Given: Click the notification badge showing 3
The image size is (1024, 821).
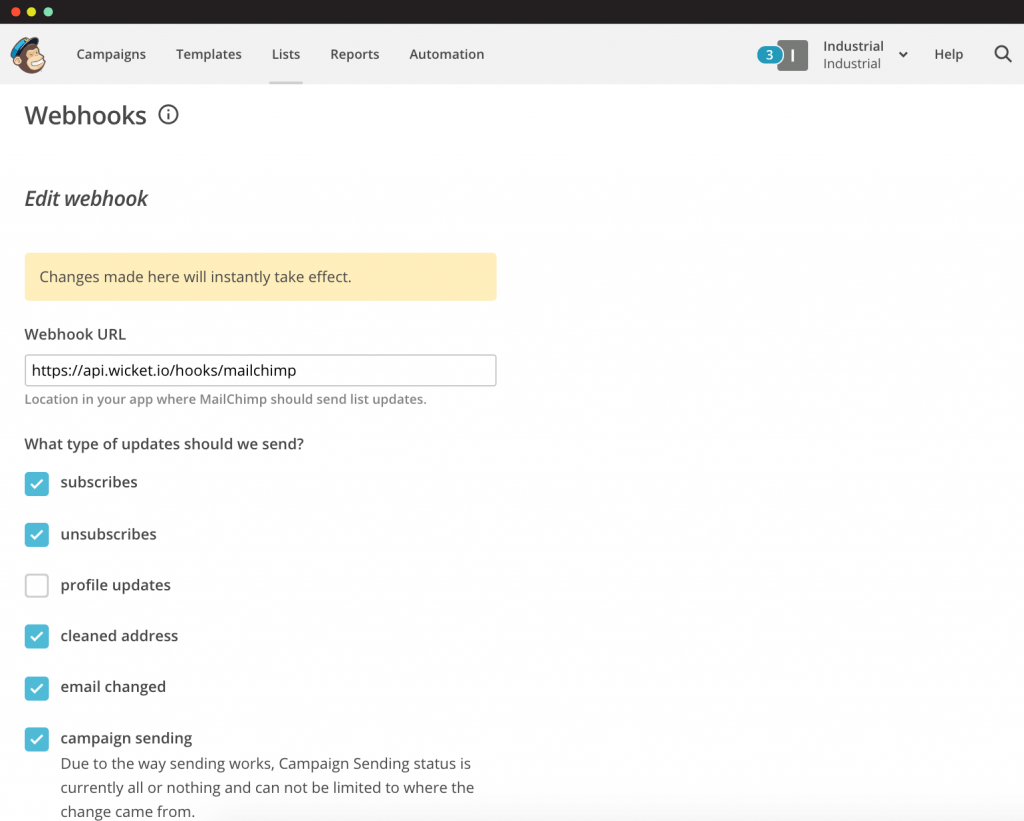Looking at the screenshot, I should pyautogui.click(x=769, y=55).
